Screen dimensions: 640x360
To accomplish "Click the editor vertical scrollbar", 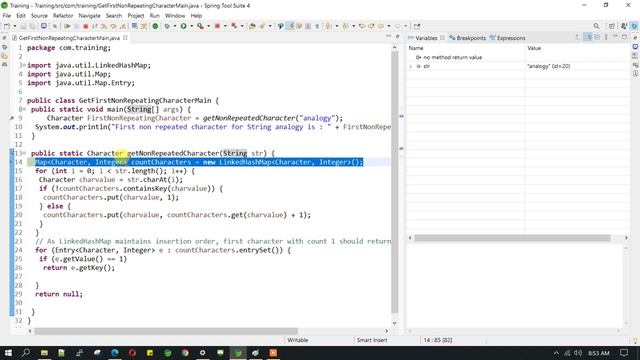I will pos(395,182).
